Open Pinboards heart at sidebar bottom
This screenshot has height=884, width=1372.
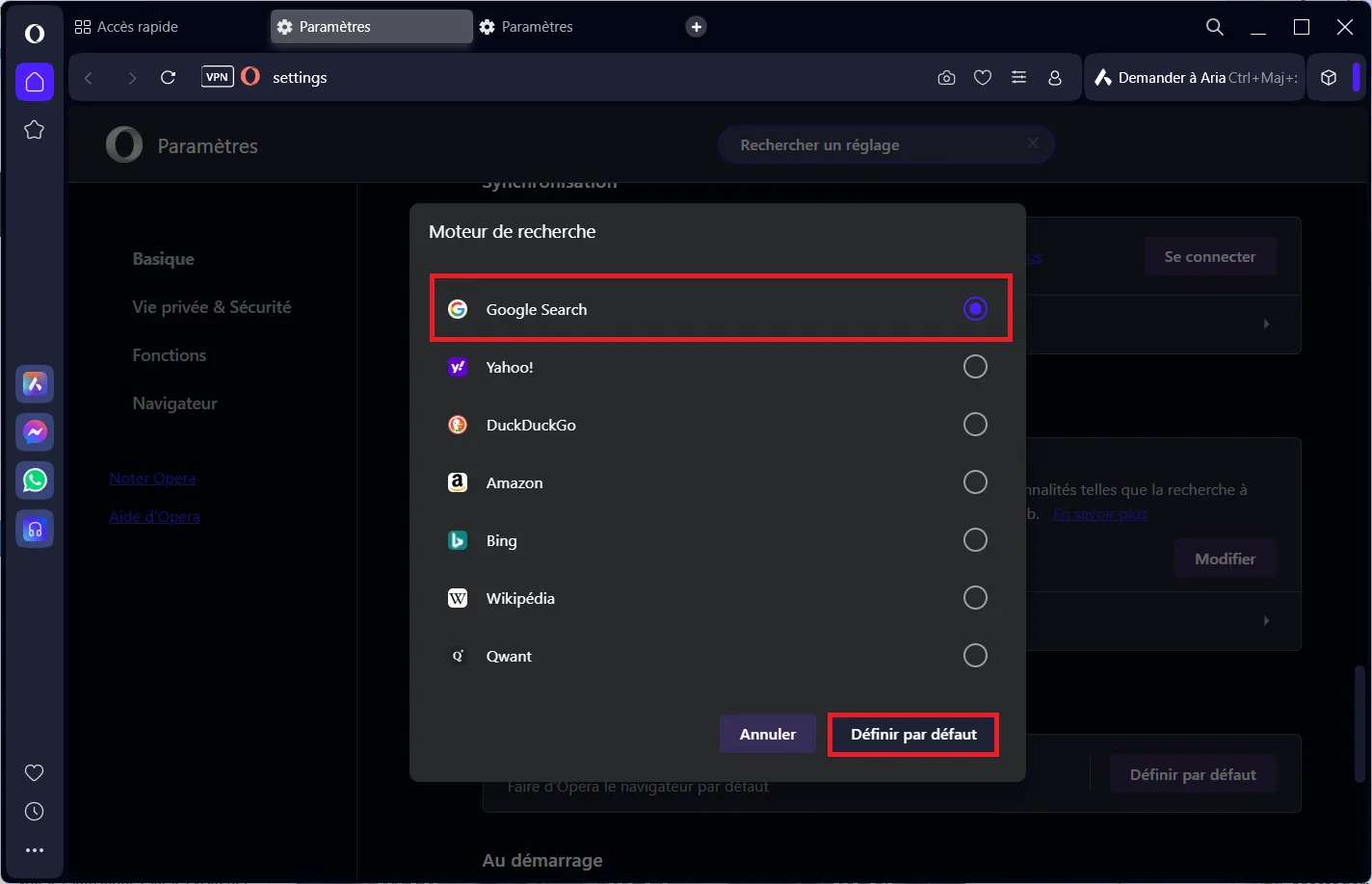[35, 772]
